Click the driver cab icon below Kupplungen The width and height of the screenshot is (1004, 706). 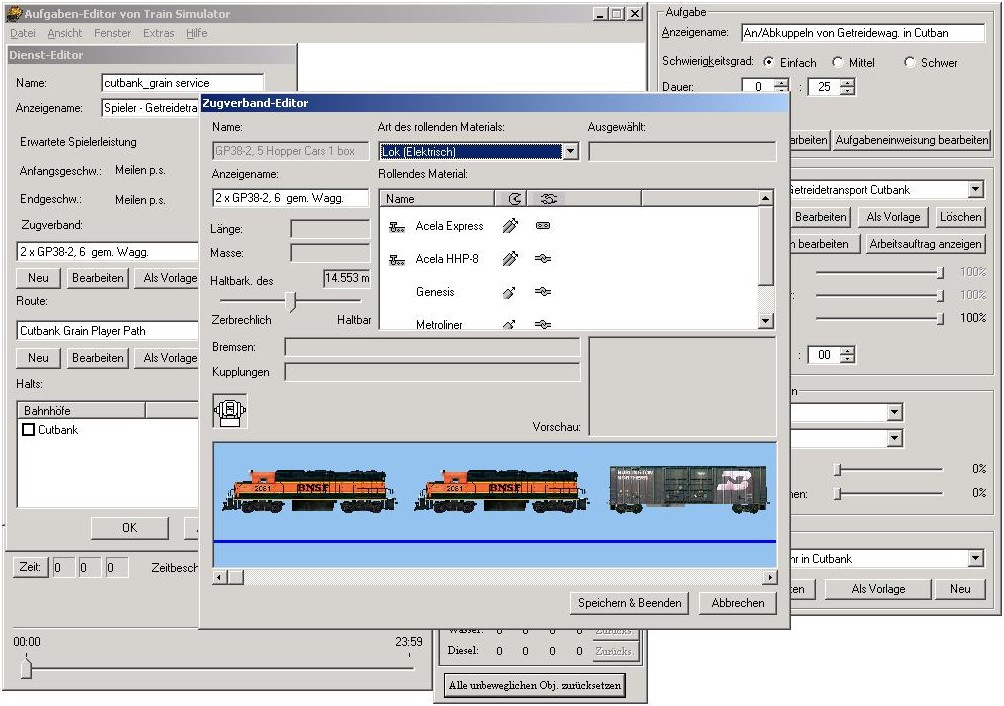(230, 411)
